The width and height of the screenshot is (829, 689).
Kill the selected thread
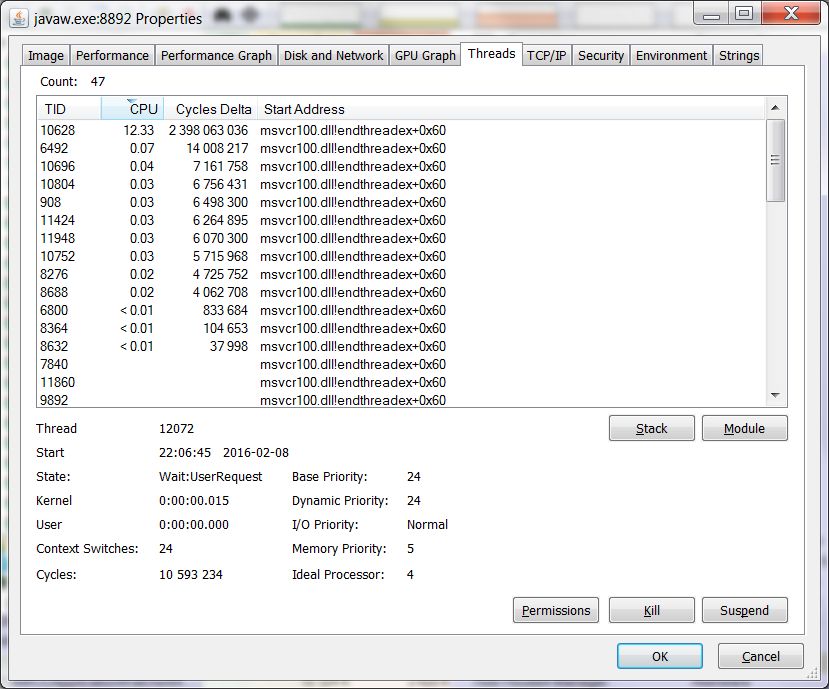click(x=651, y=610)
